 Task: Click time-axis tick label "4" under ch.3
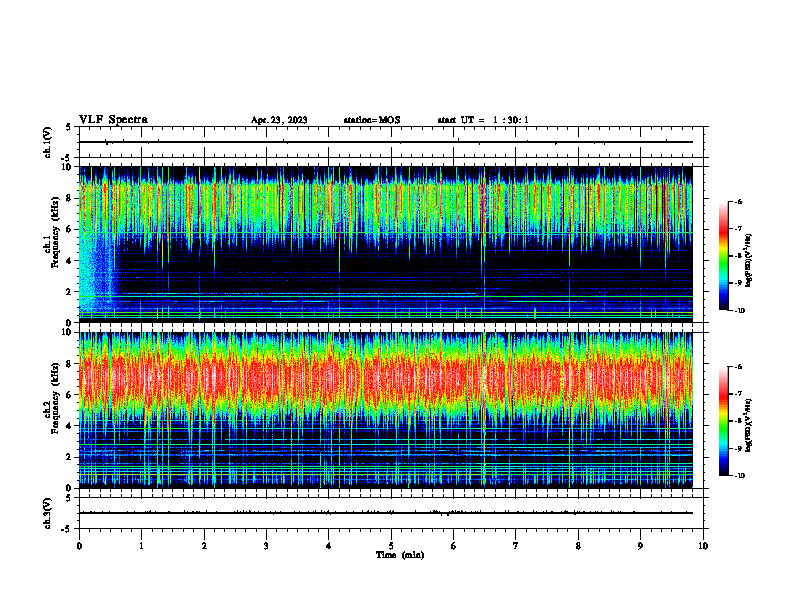(329, 546)
